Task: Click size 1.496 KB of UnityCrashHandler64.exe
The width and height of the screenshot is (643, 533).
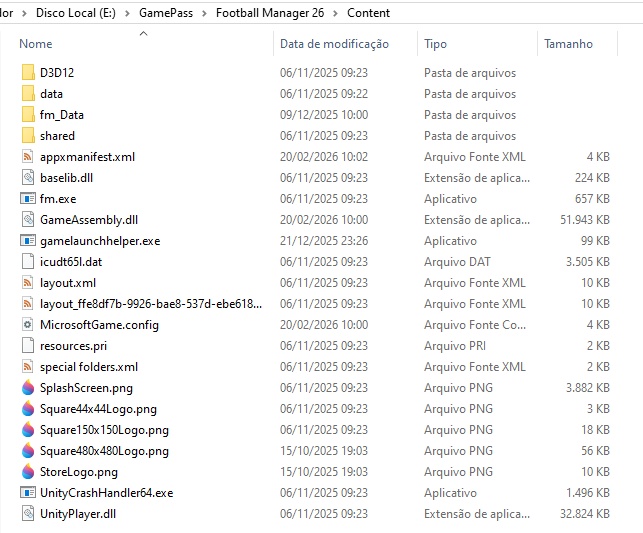Action: coord(588,492)
